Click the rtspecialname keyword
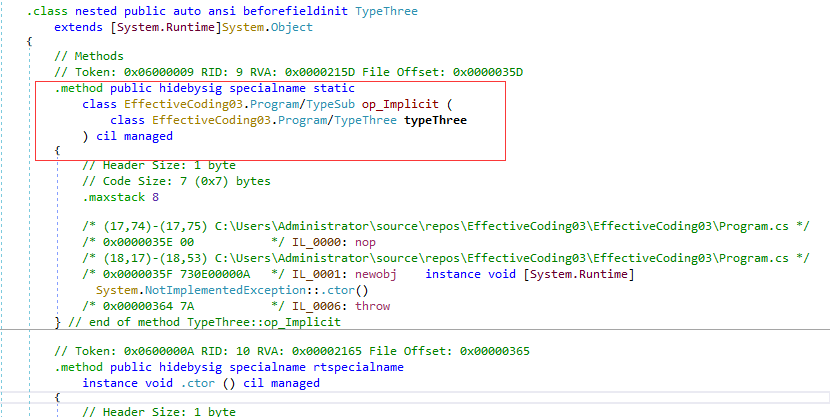The width and height of the screenshot is (830, 417). 358,367
